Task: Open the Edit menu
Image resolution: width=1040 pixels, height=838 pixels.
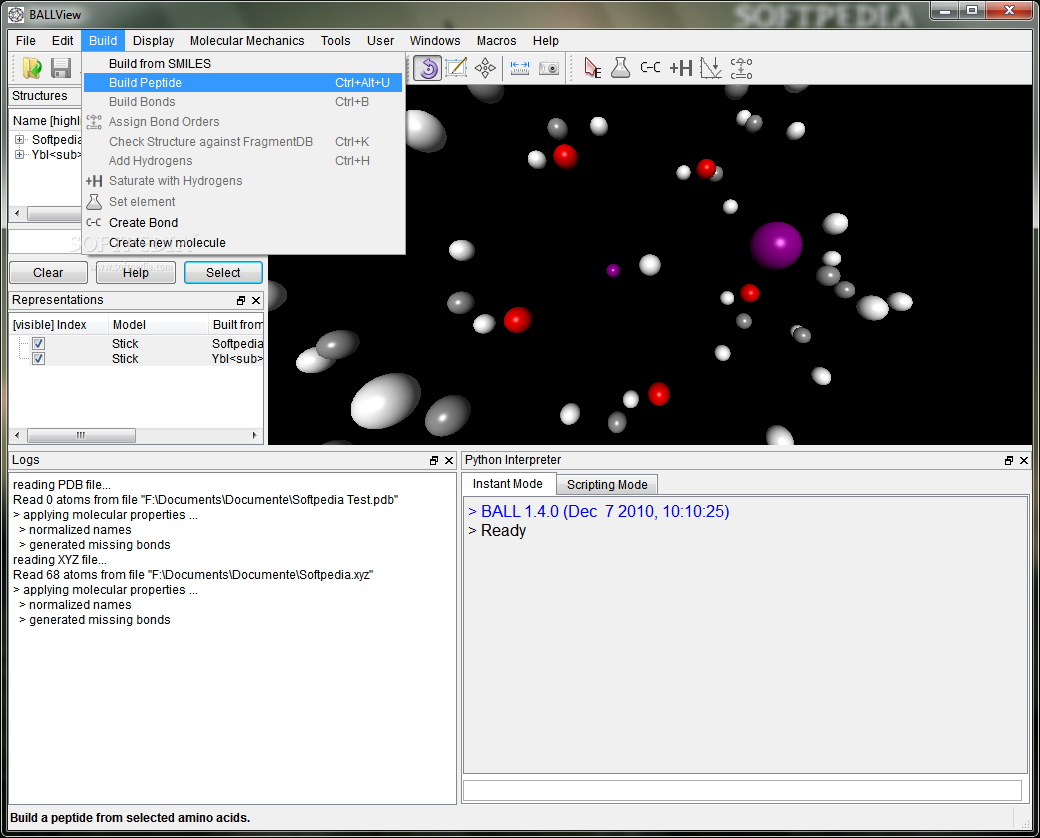Action: tap(63, 40)
